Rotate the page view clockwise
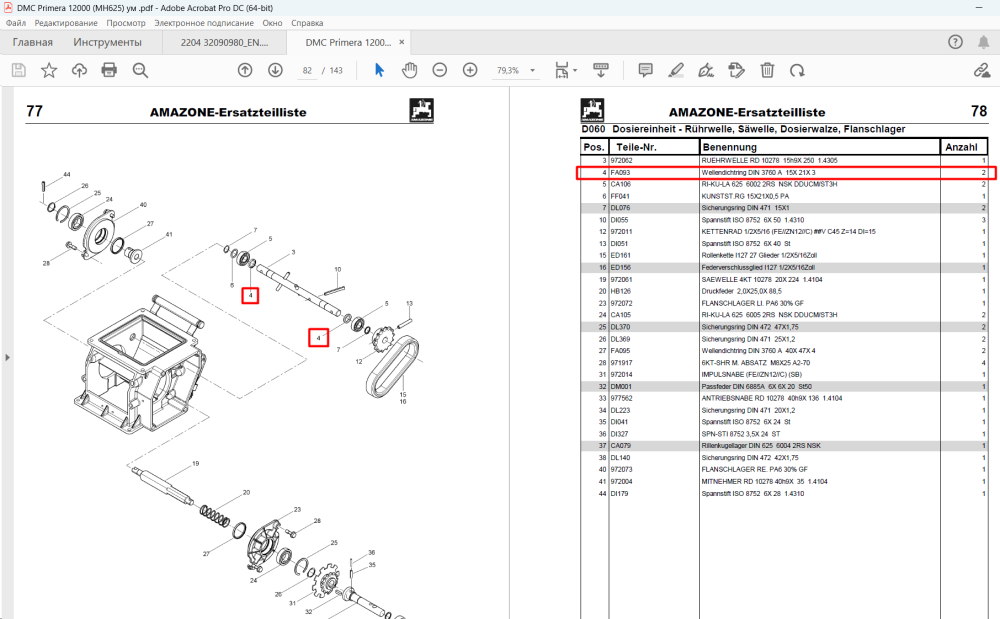The width and height of the screenshot is (1000, 619). tap(797, 70)
